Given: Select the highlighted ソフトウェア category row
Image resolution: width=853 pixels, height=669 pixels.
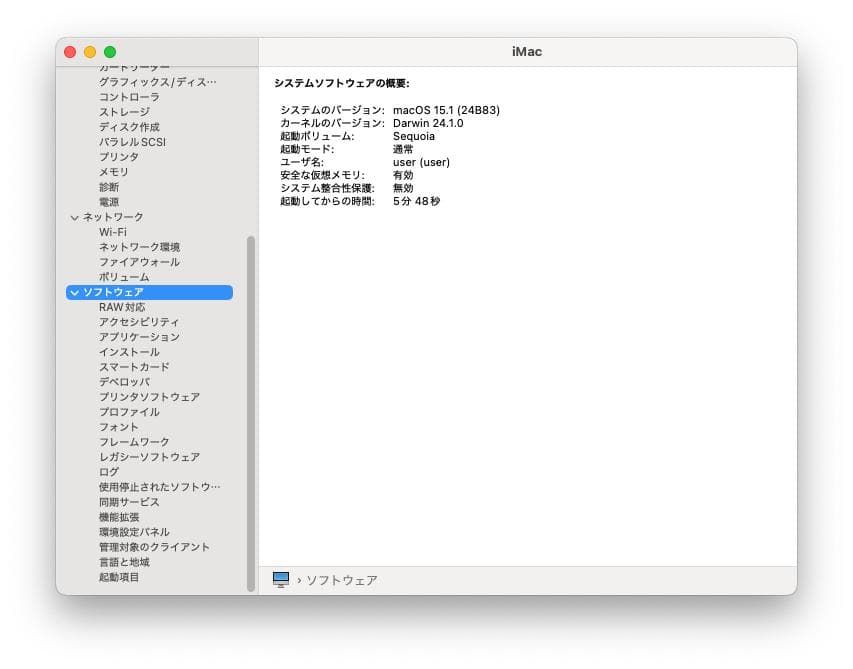Looking at the screenshot, I should [149, 292].
